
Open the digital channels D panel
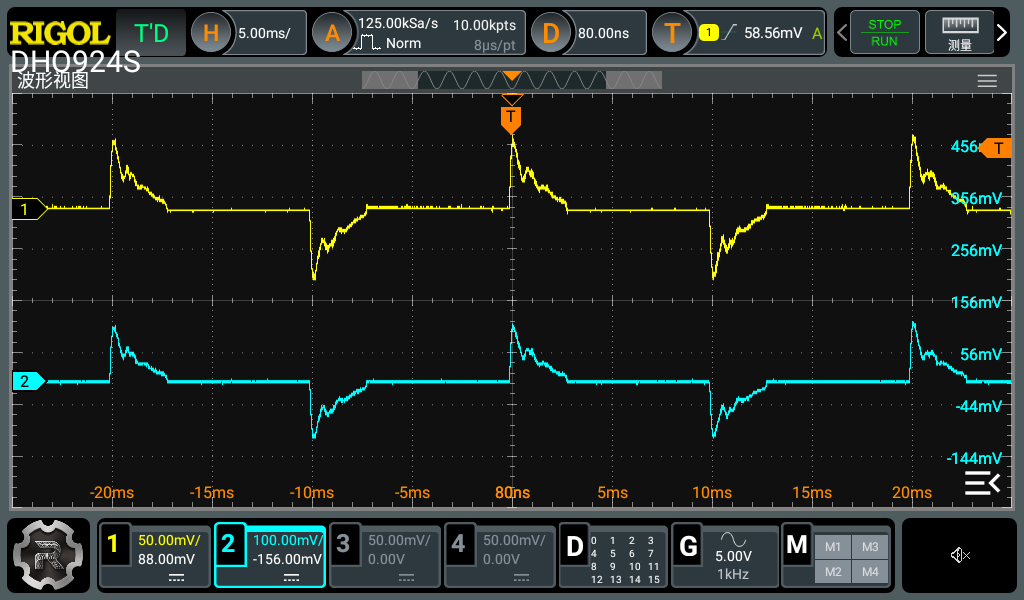574,546
